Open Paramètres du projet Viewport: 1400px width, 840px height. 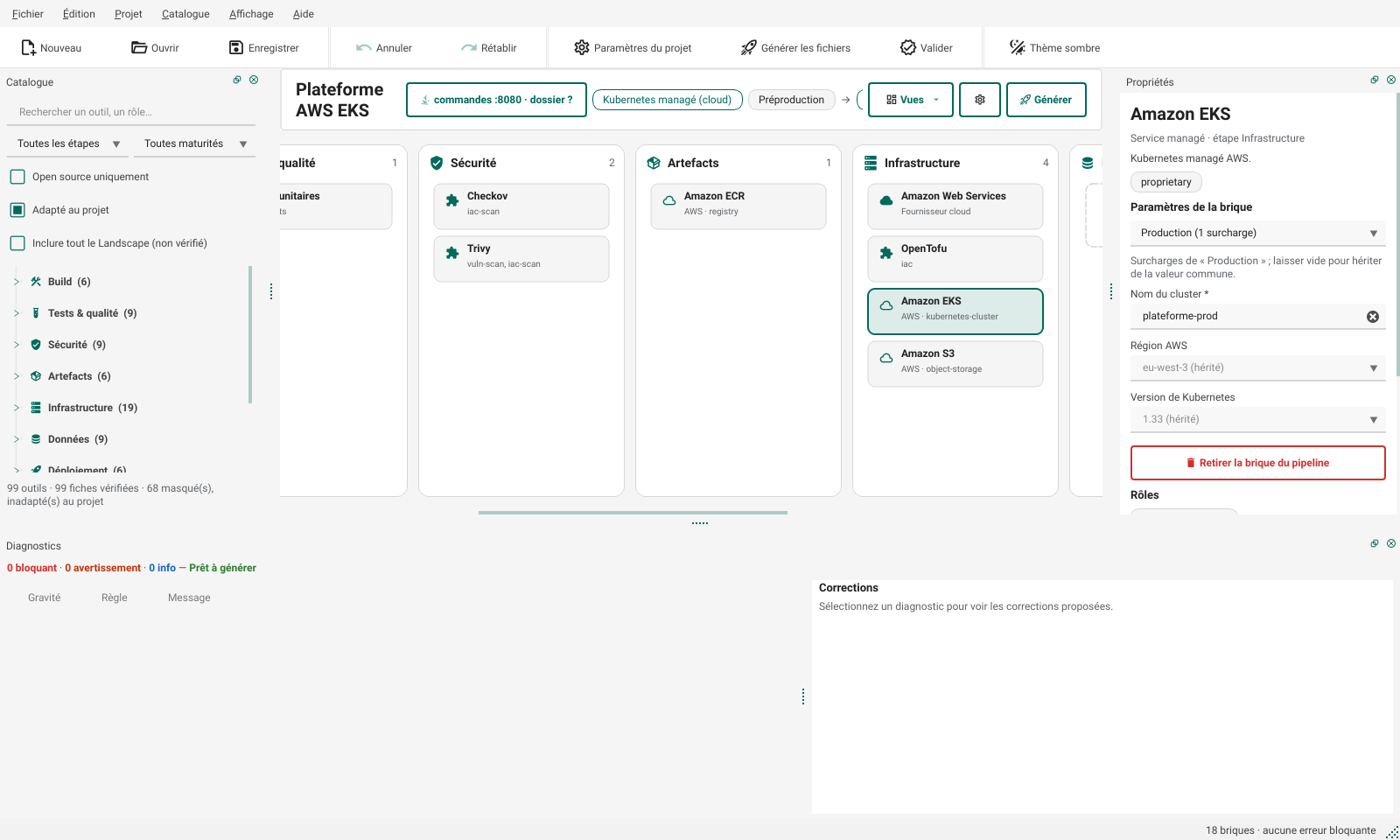tap(633, 48)
